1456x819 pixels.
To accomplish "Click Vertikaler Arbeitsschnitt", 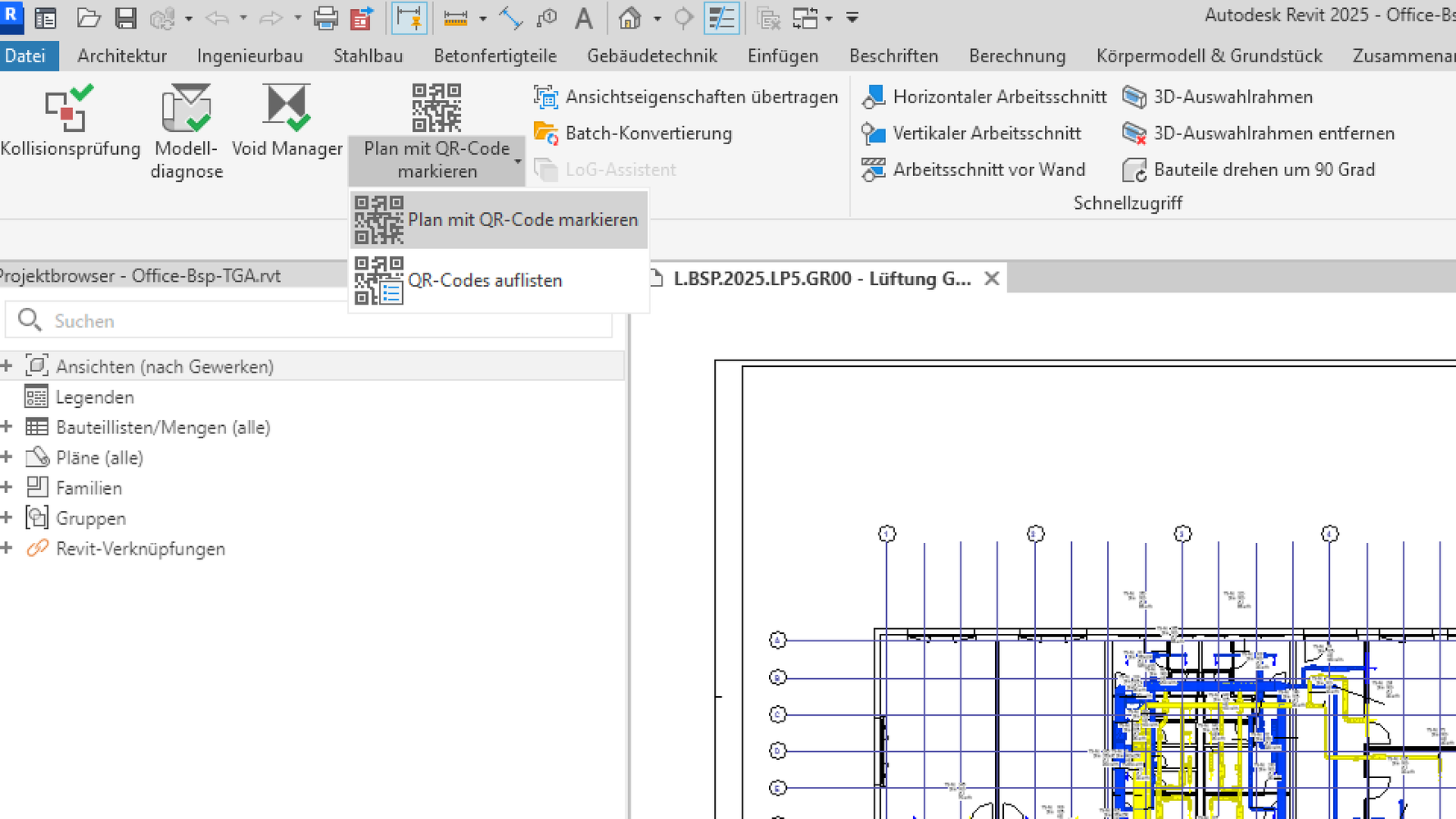I will point(971,133).
